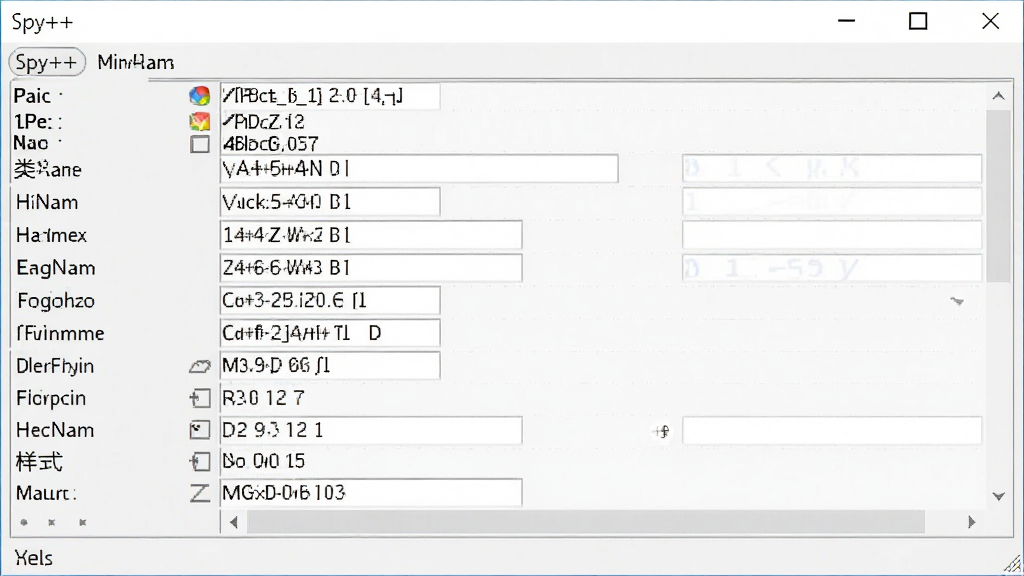This screenshot has height=576, width=1024.
Task: Open the MinHam menu item
Action: tap(136, 63)
